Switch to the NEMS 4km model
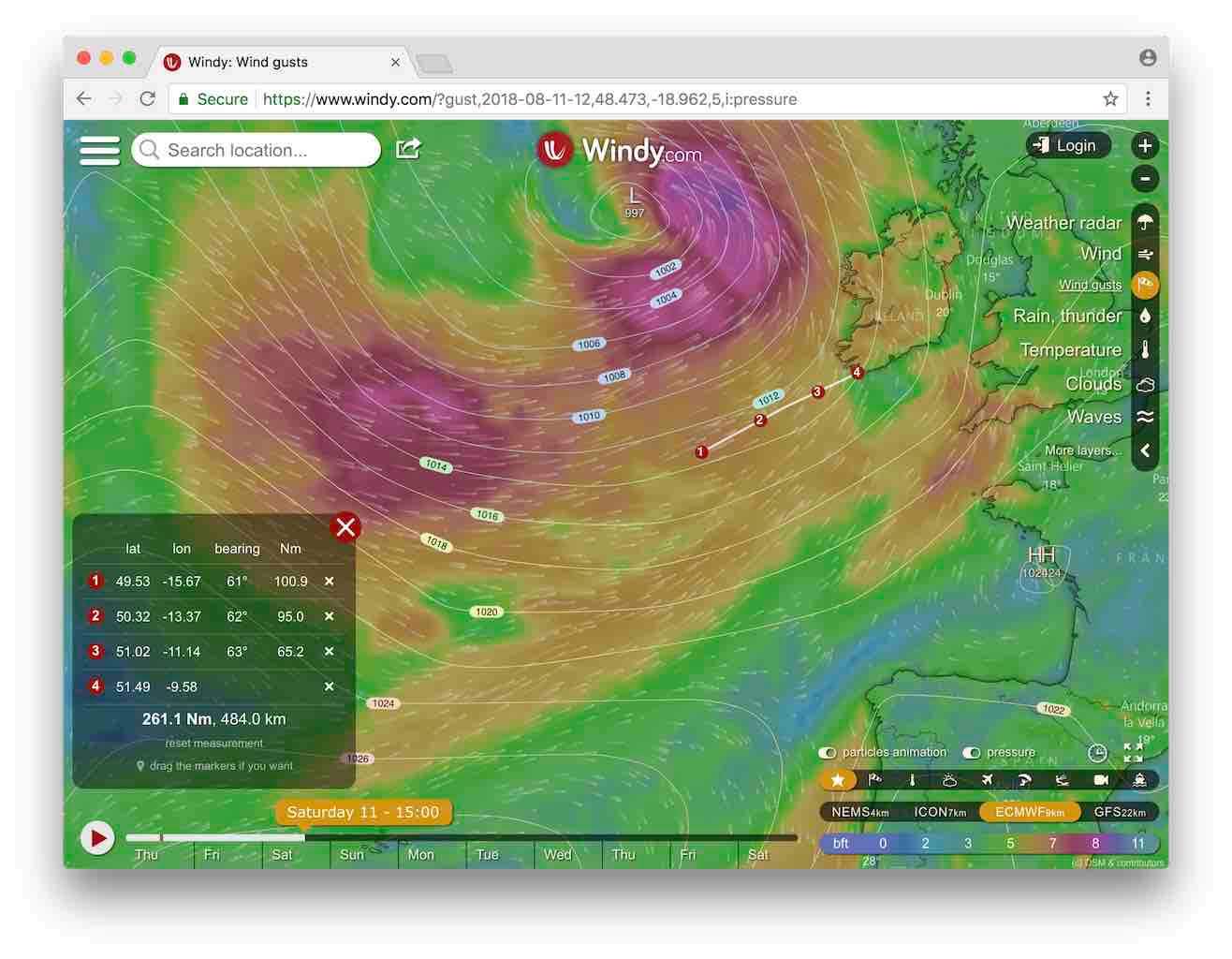The height and width of the screenshot is (959, 1232). pyautogui.click(x=859, y=812)
